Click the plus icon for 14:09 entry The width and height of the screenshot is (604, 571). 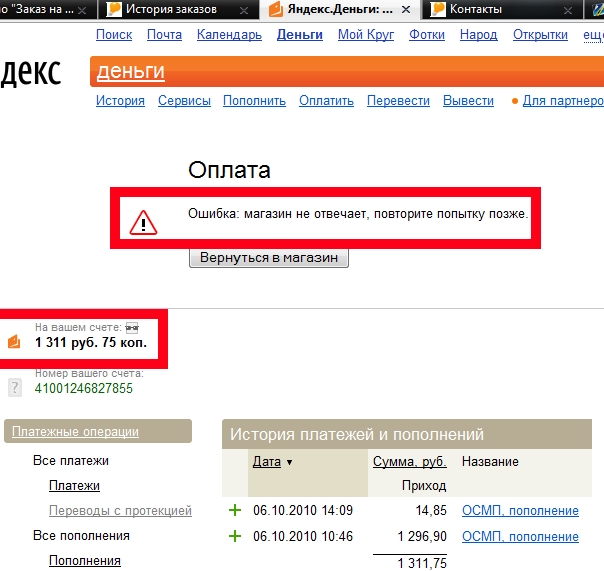click(235, 510)
